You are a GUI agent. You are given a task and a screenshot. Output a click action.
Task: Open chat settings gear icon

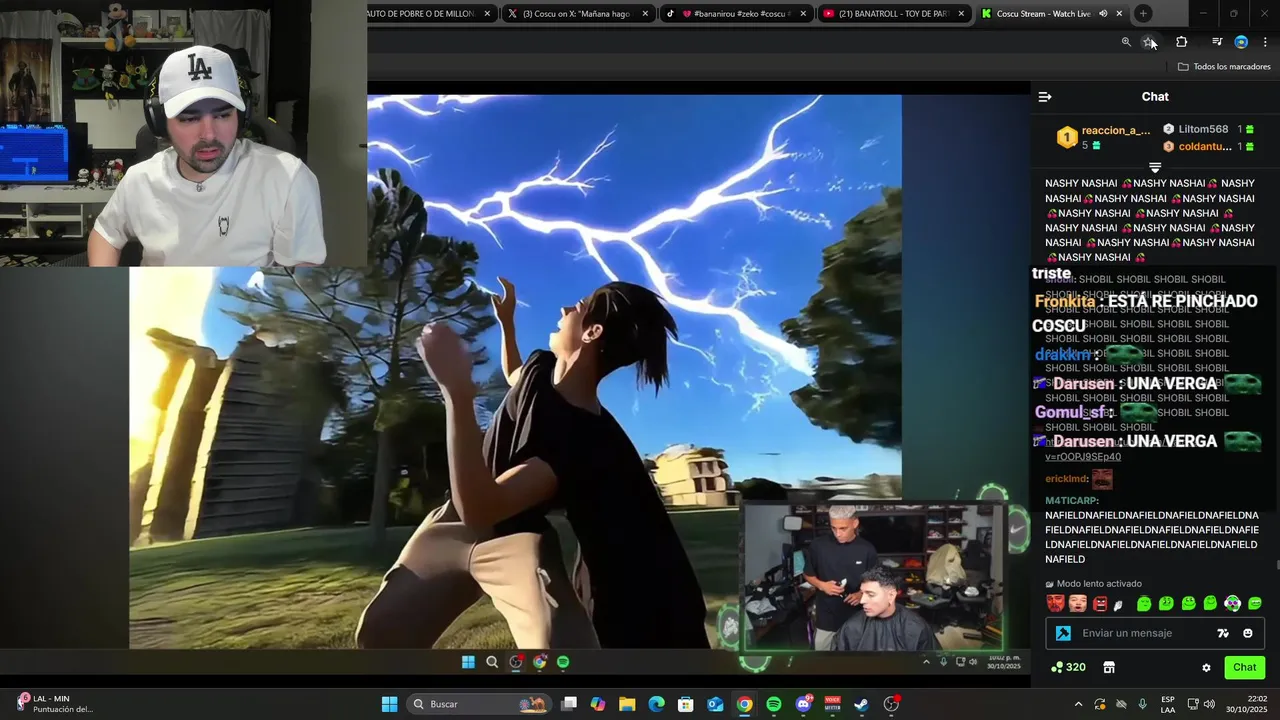[1206, 668]
